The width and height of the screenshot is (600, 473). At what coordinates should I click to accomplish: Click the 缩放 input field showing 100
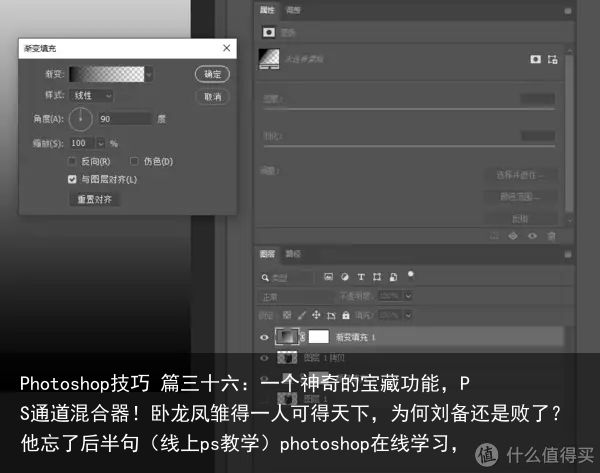[82, 143]
